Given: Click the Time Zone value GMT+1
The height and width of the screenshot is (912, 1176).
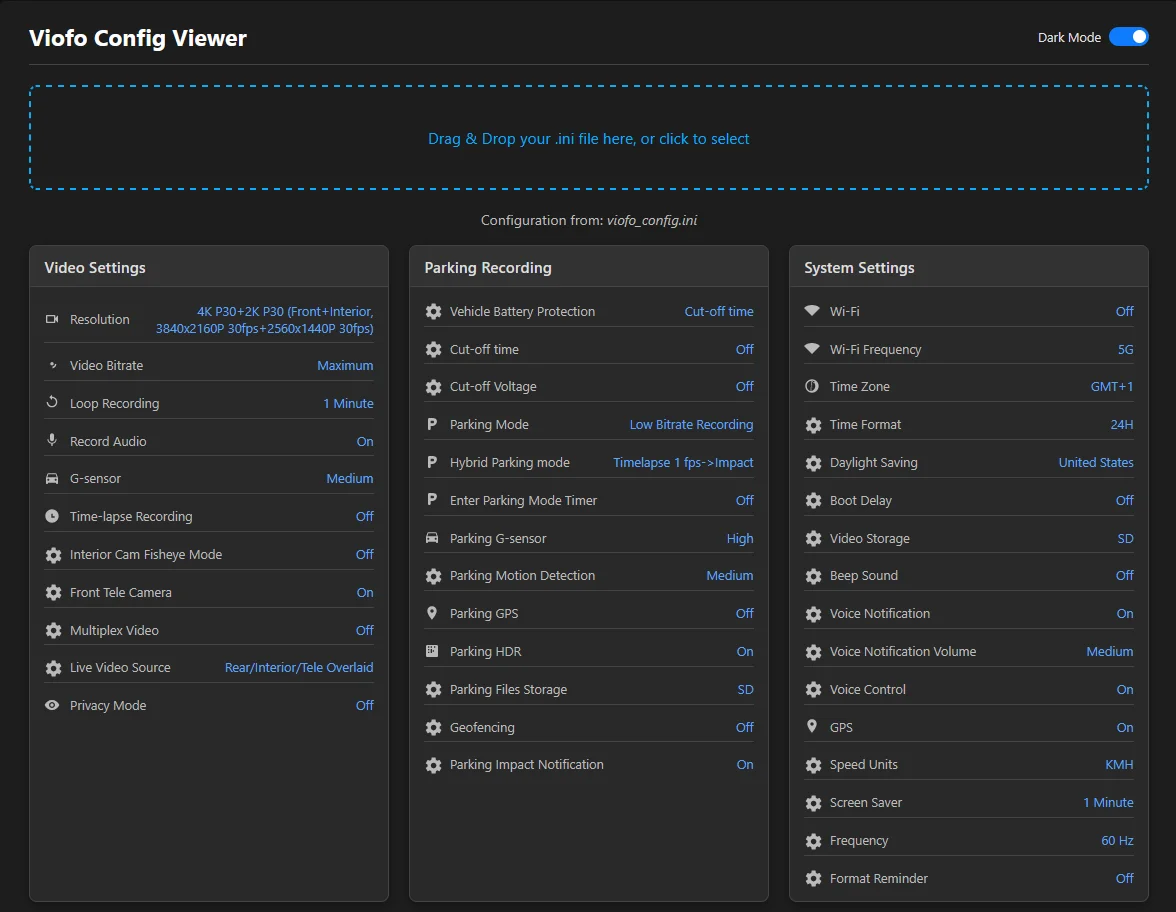Looking at the screenshot, I should 1112,386.
